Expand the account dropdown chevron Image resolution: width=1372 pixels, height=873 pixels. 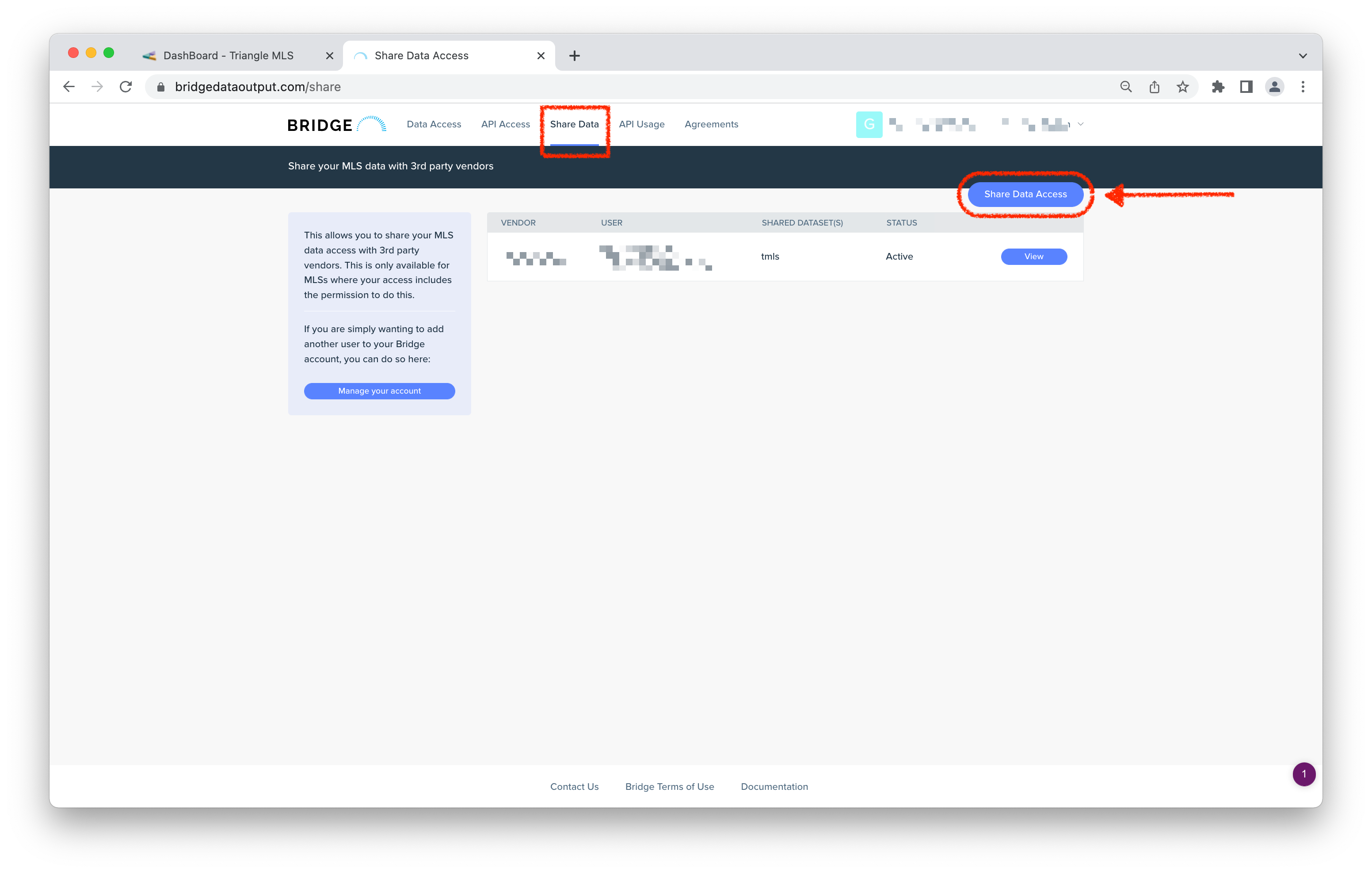point(1080,124)
